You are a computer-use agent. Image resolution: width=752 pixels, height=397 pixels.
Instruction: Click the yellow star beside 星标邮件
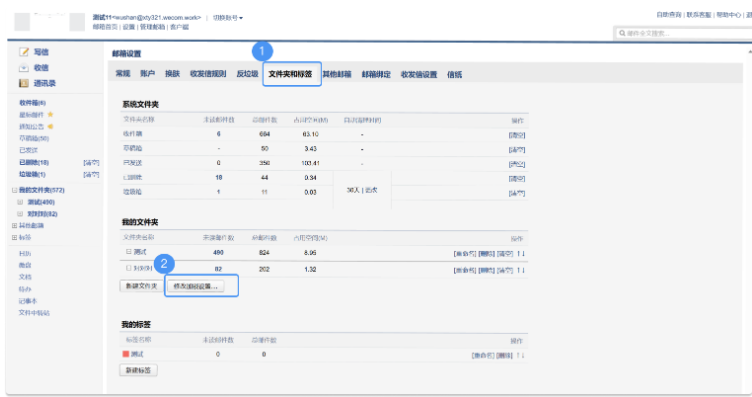[x=50, y=115]
